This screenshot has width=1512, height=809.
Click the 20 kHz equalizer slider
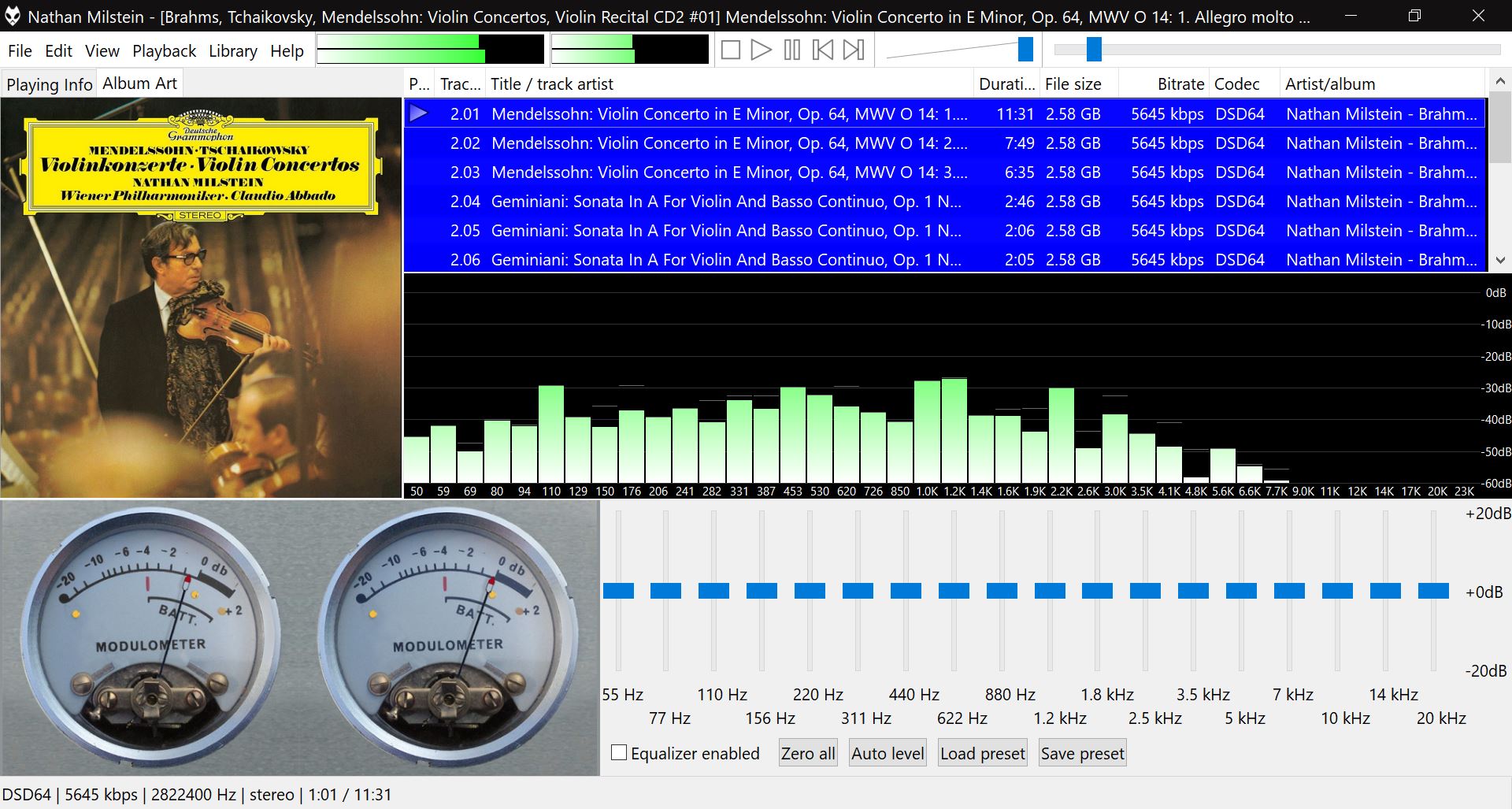click(1433, 591)
